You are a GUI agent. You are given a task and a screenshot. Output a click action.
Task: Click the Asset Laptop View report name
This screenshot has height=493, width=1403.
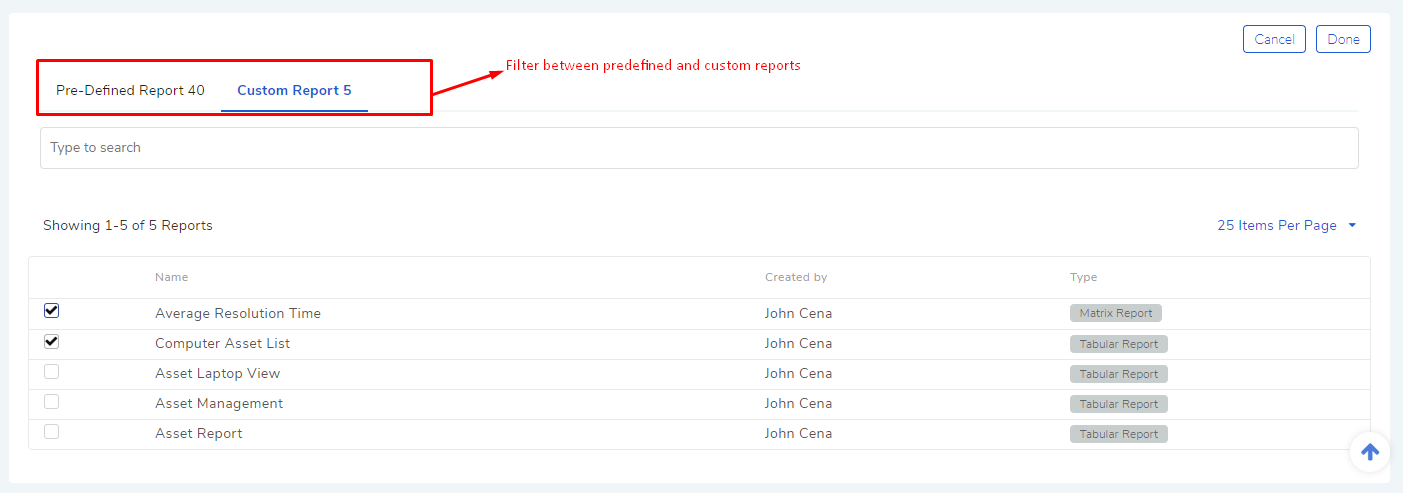click(x=217, y=373)
